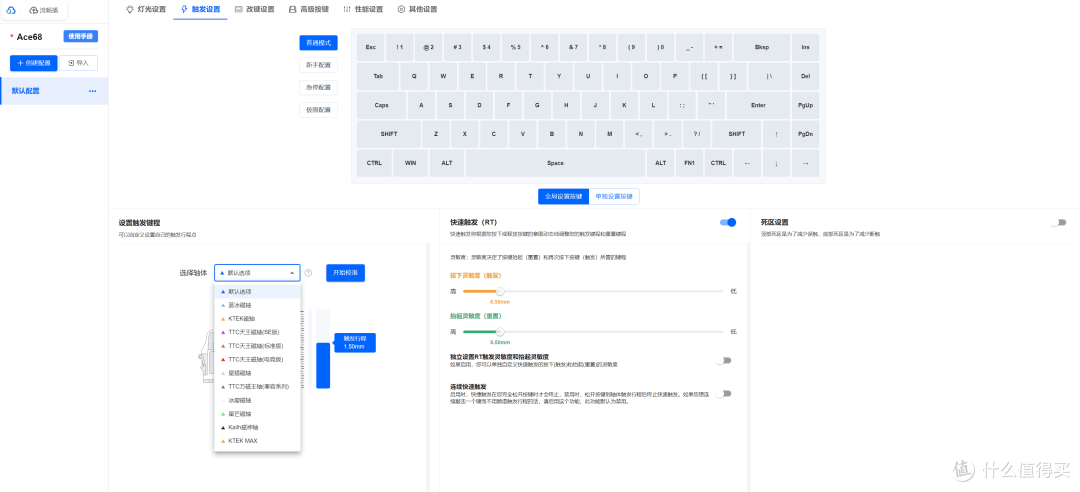Click the Tab key on keyboard
1080x492 pixels.
(x=377, y=76)
